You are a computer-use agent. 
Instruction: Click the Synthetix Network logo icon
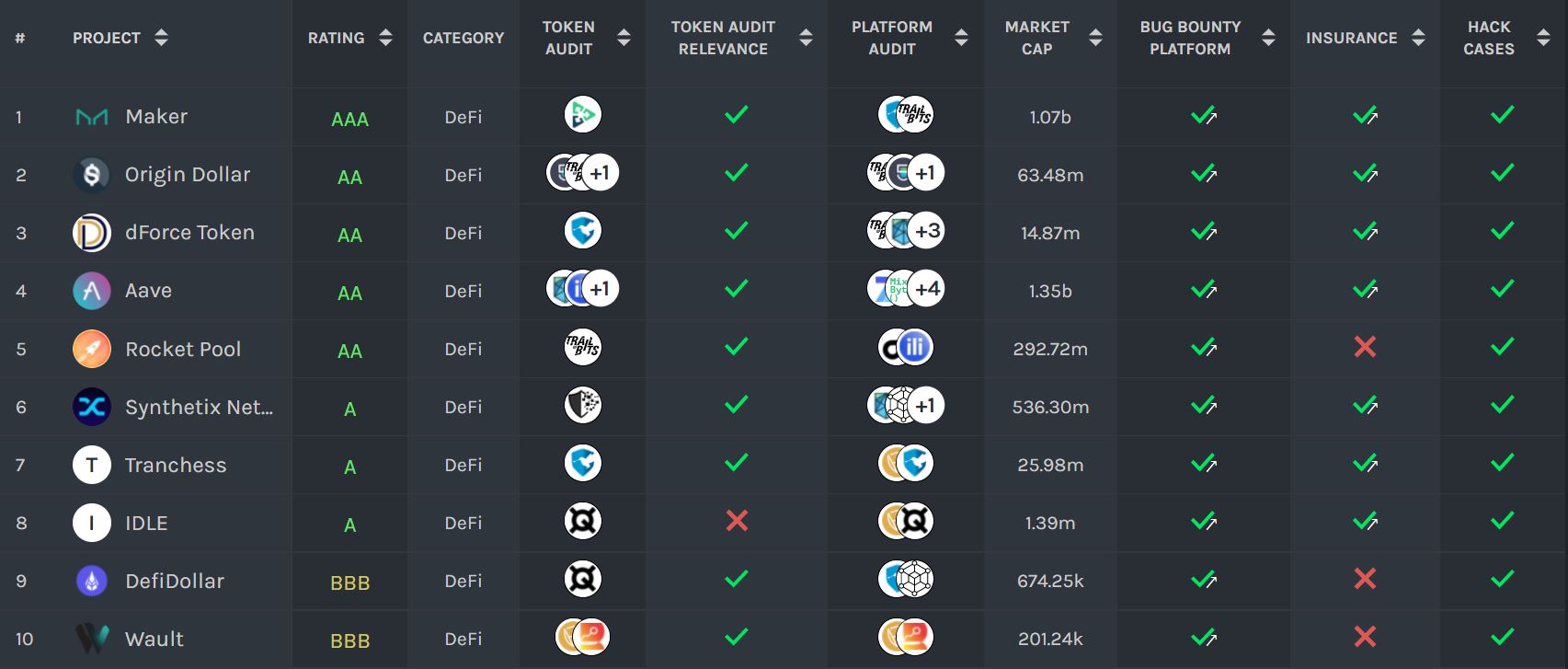(x=92, y=407)
